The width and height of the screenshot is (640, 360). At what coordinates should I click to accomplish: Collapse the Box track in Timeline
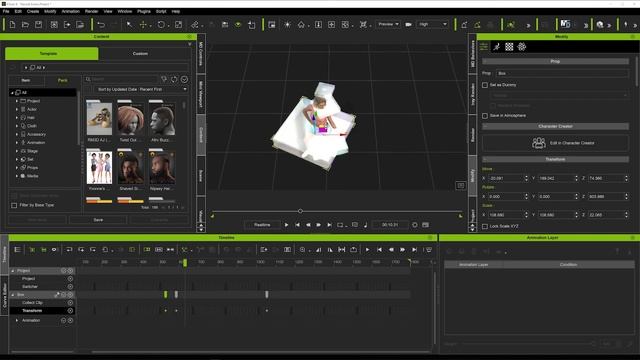click(13, 295)
